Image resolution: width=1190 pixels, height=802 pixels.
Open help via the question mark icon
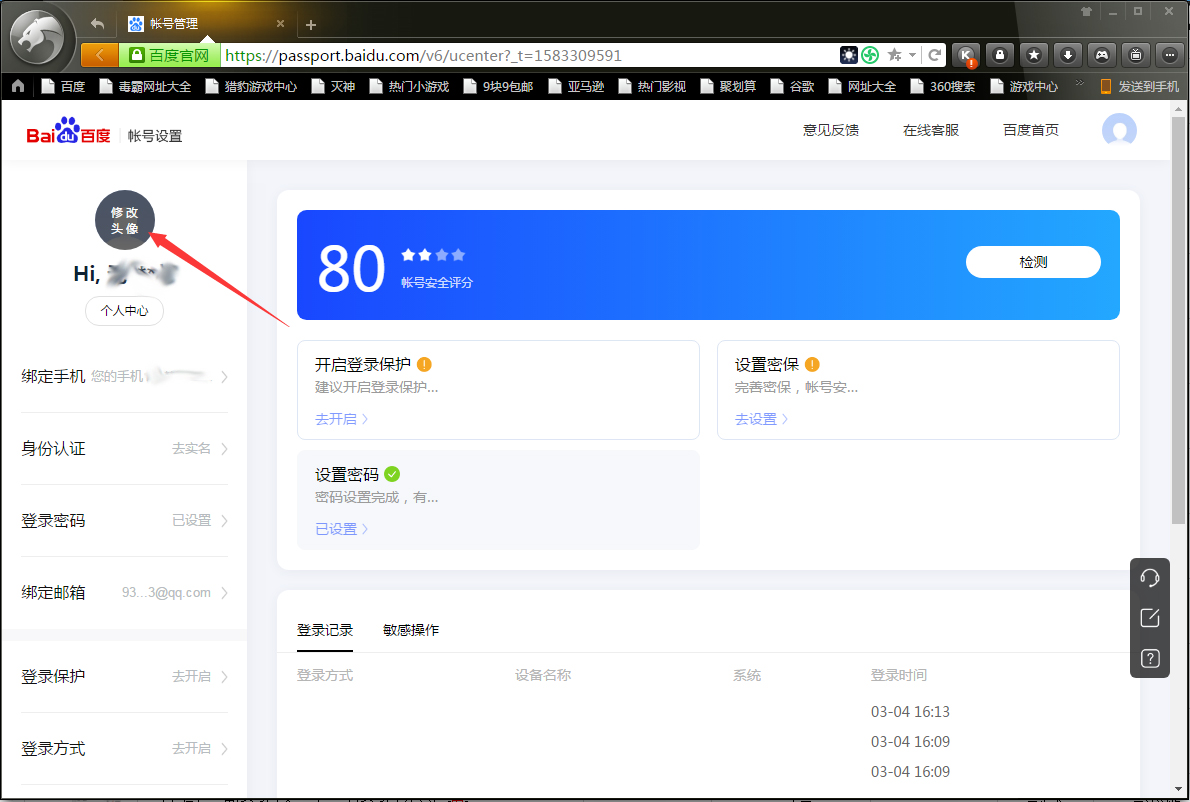tap(1149, 658)
